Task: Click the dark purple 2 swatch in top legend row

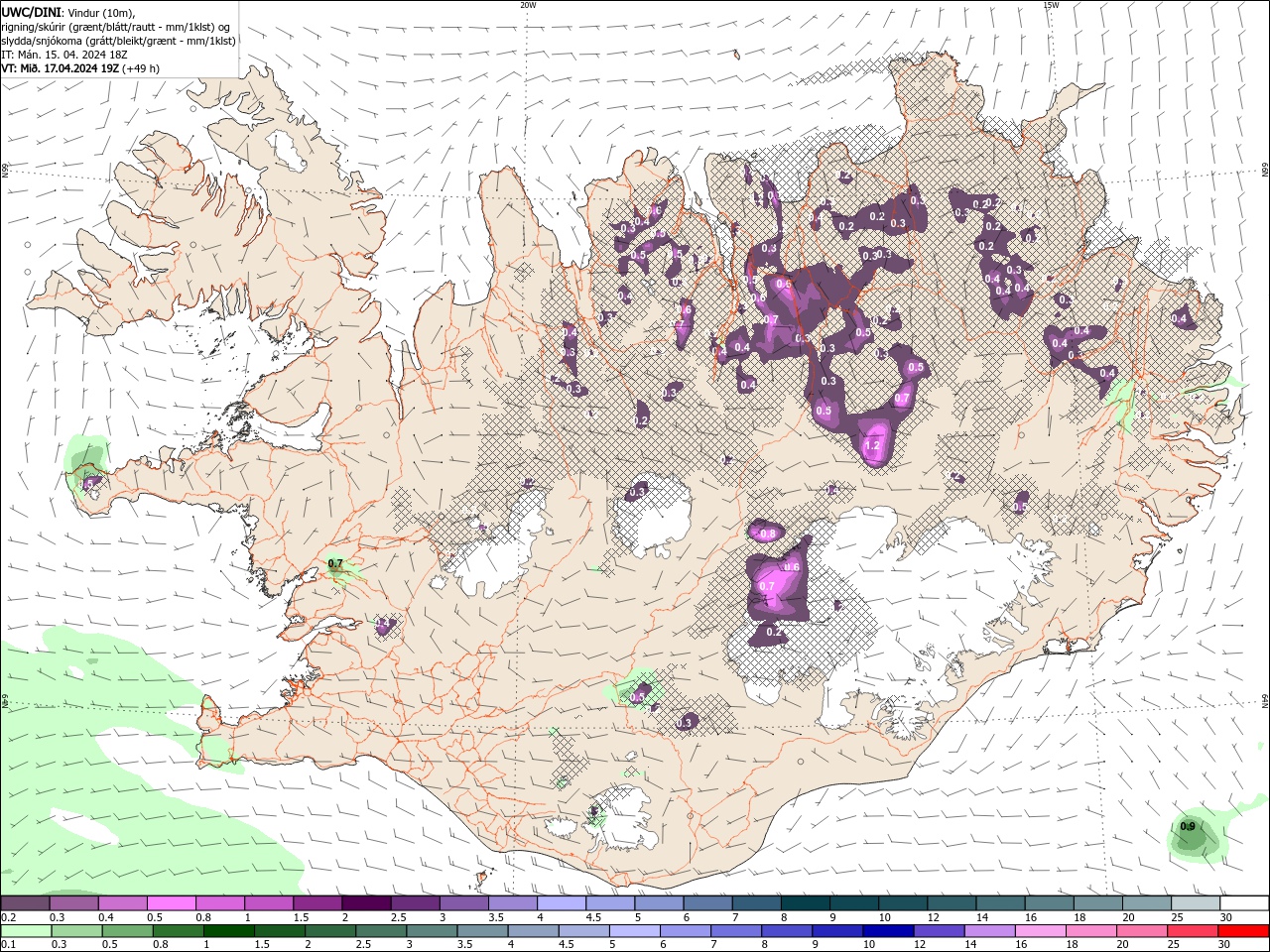Action: pos(367,902)
